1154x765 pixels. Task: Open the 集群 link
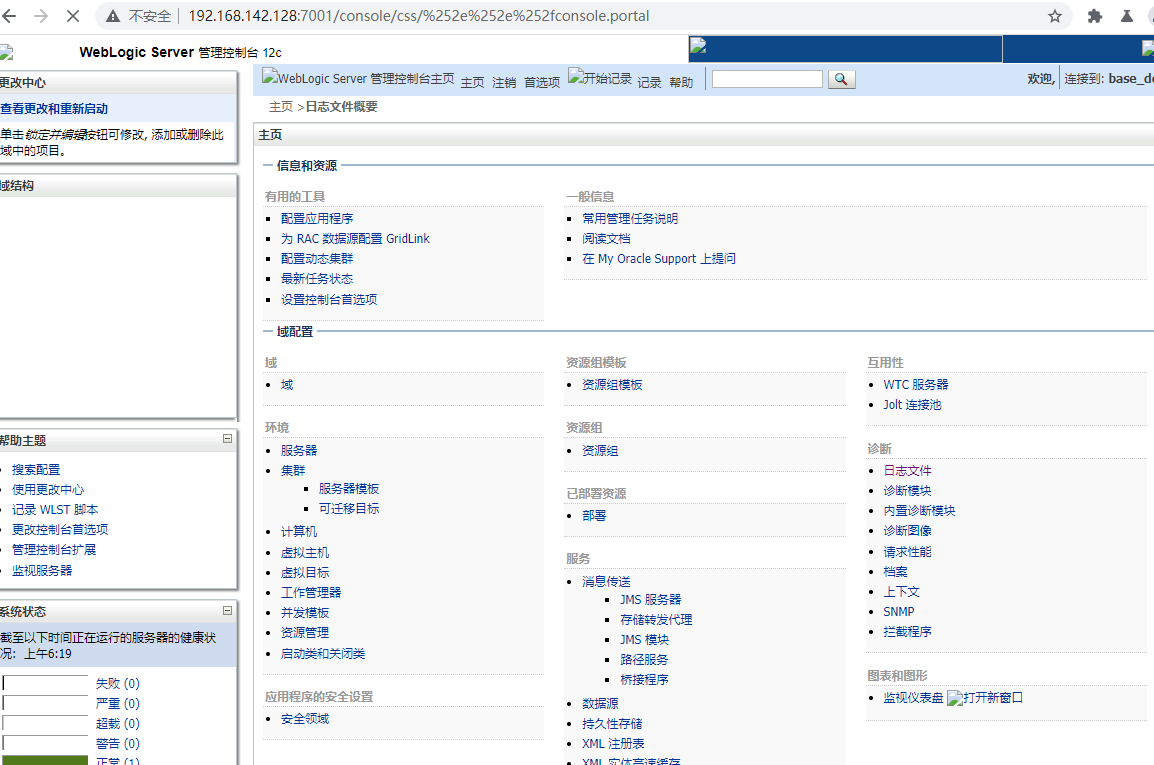(x=293, y=470)
